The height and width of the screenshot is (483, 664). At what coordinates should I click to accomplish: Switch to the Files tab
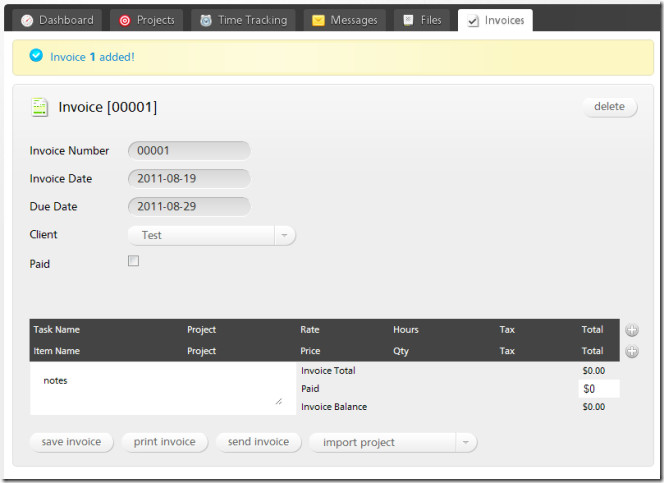422,20
